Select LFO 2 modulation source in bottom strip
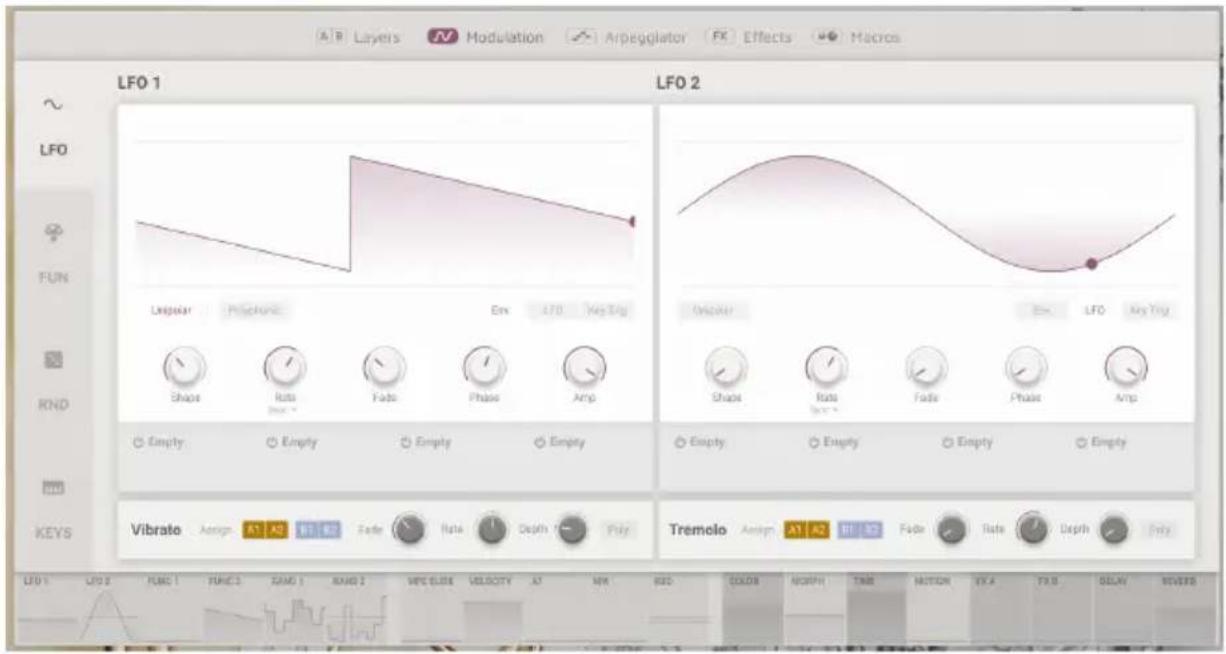This screenshot has height=654, width=1226. click(109, 609)
